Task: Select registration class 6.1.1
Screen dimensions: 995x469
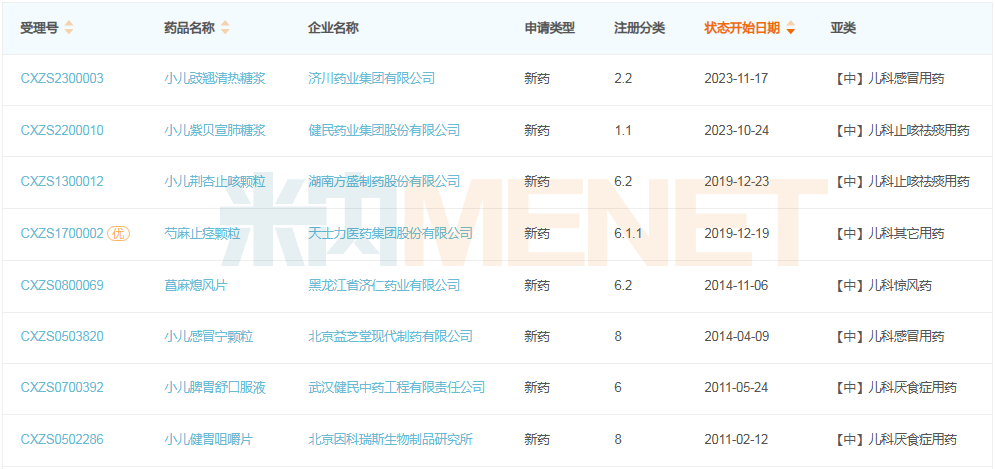Action: [628, 234]
